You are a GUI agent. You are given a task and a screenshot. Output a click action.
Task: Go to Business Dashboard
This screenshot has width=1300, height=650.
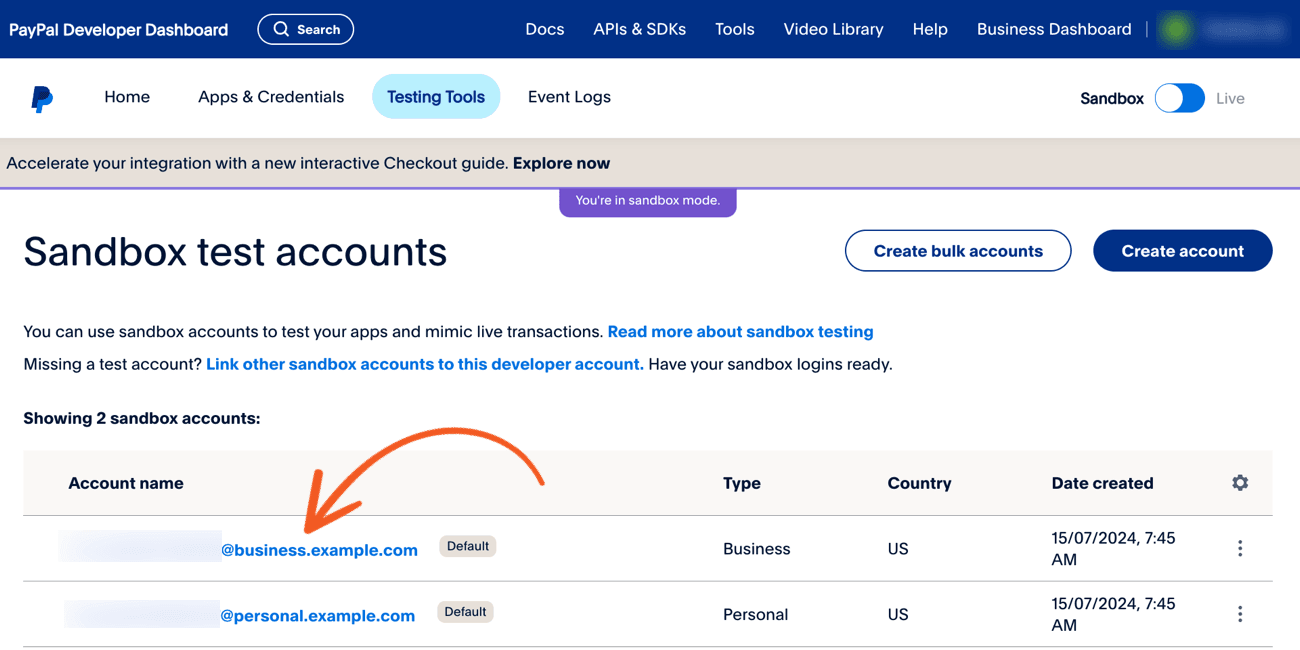click(1054, 29)
